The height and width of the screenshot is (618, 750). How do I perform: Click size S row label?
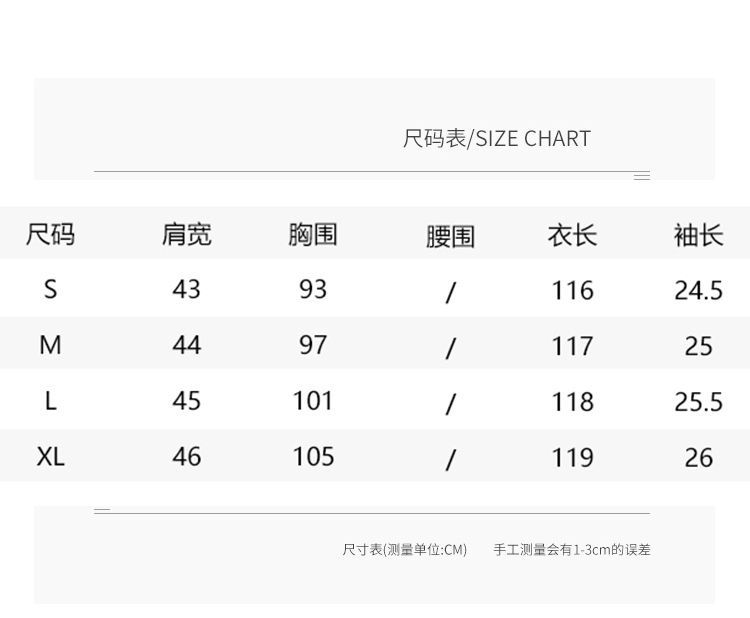[x=50, y=289]
